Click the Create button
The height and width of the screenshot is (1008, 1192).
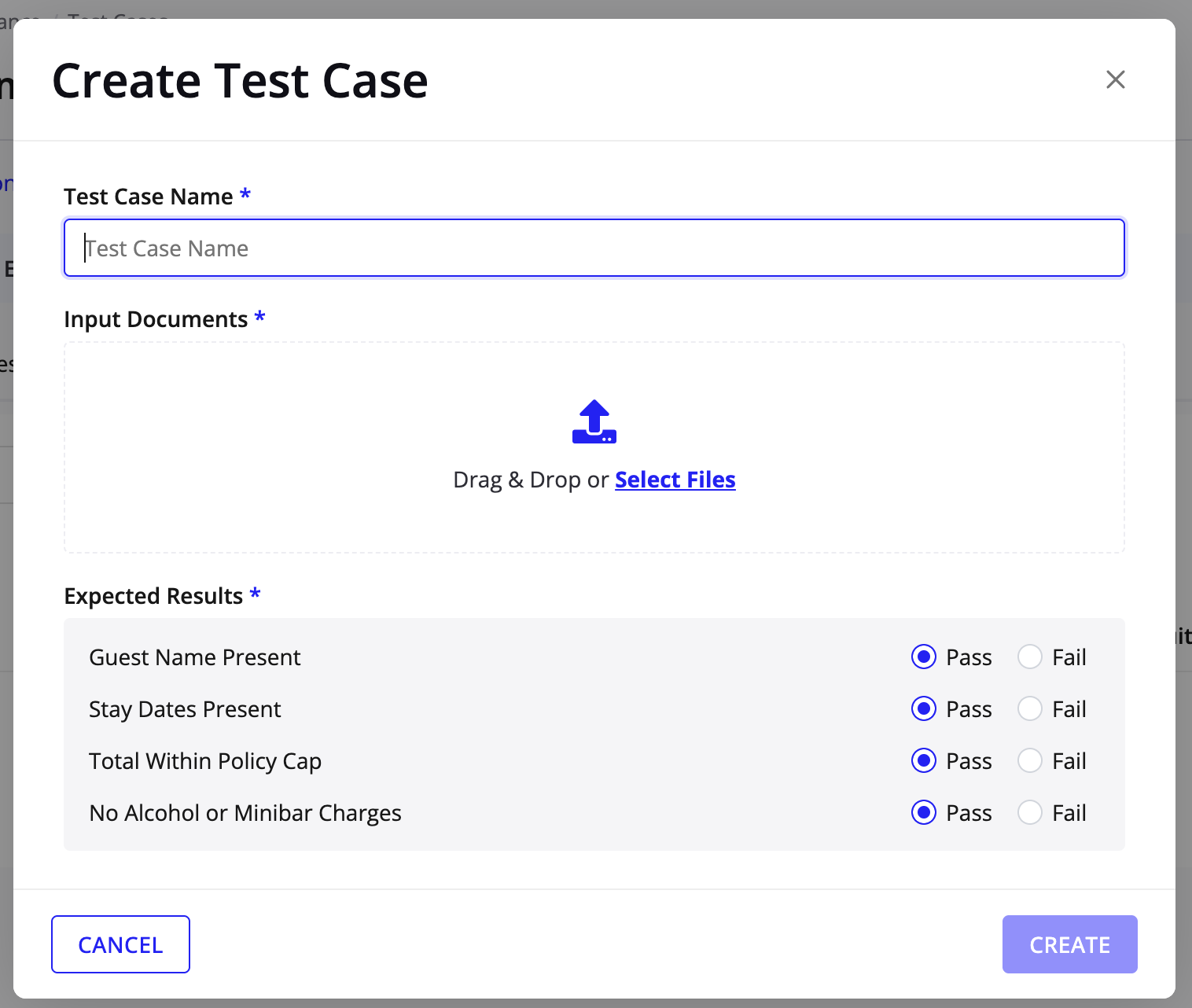click(1069, 944)
